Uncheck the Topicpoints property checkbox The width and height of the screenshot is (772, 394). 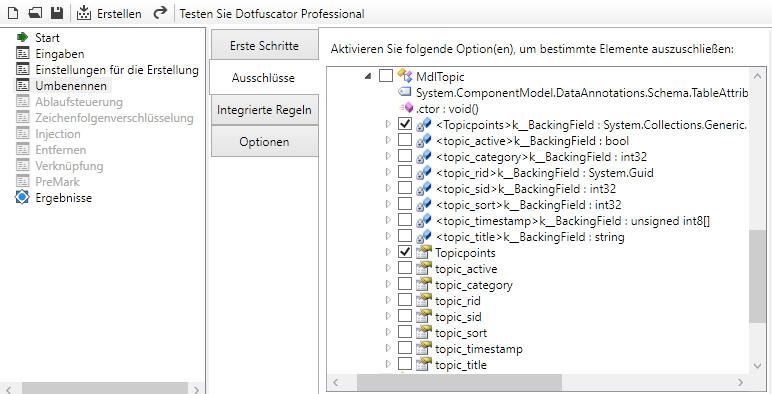point(405,252)
